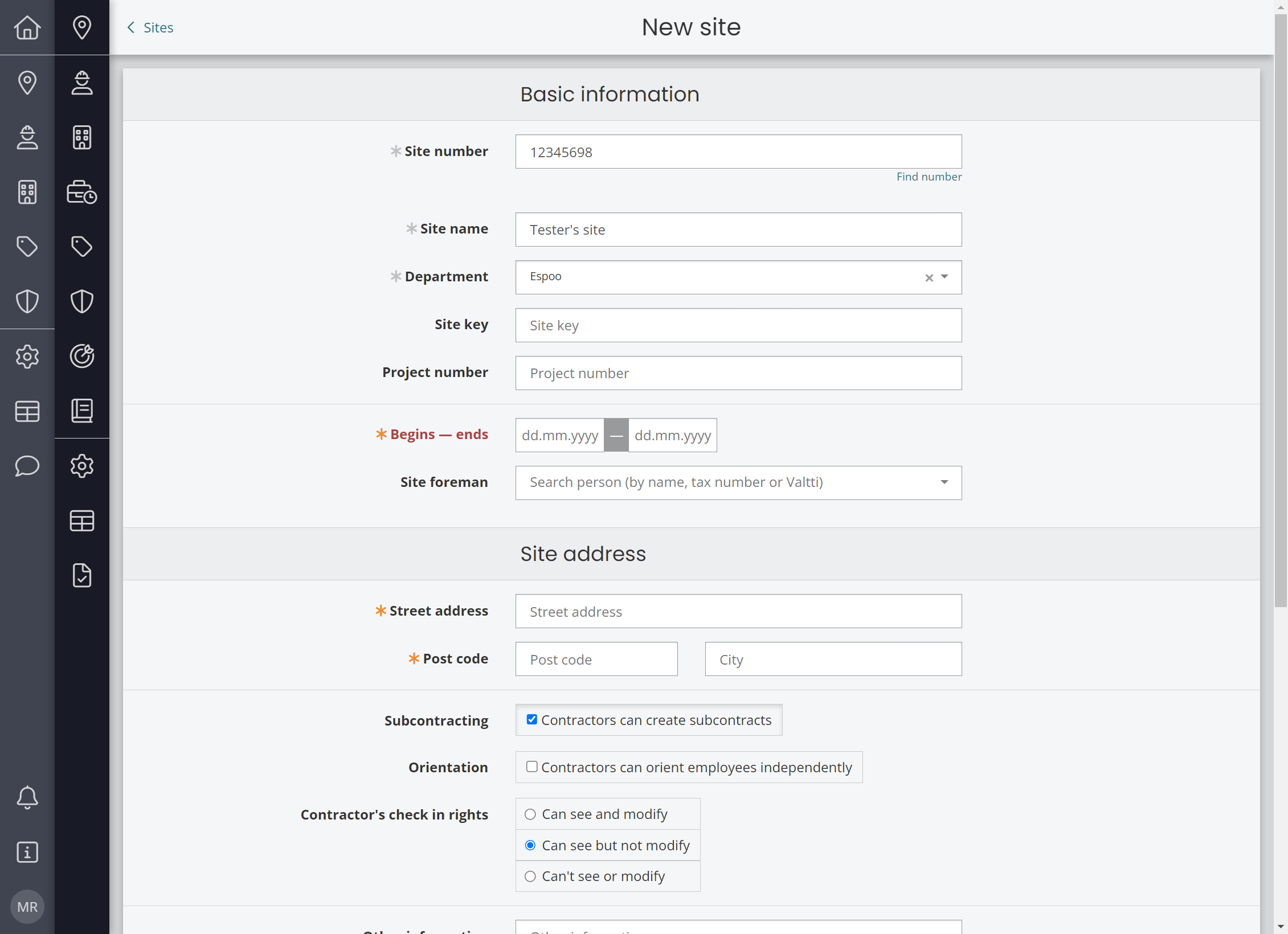Image resolution: width=1288 pixels, height=934 pixels.
Task: Click the Site key input
Action: (x=738, y=325)
